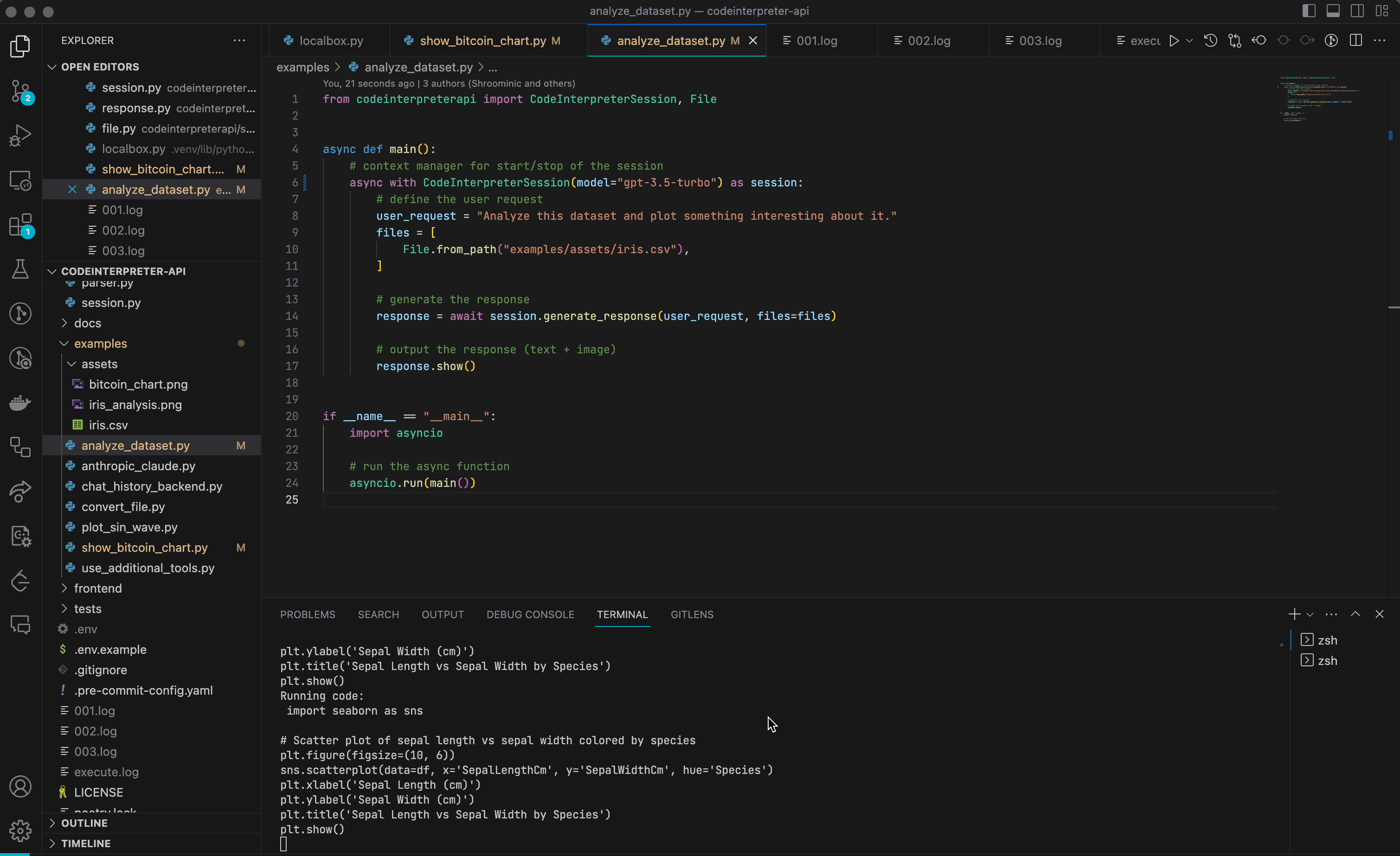The image size is (1400, 856).
Task: Click the Accounts icon
Action: coord(20,787)
